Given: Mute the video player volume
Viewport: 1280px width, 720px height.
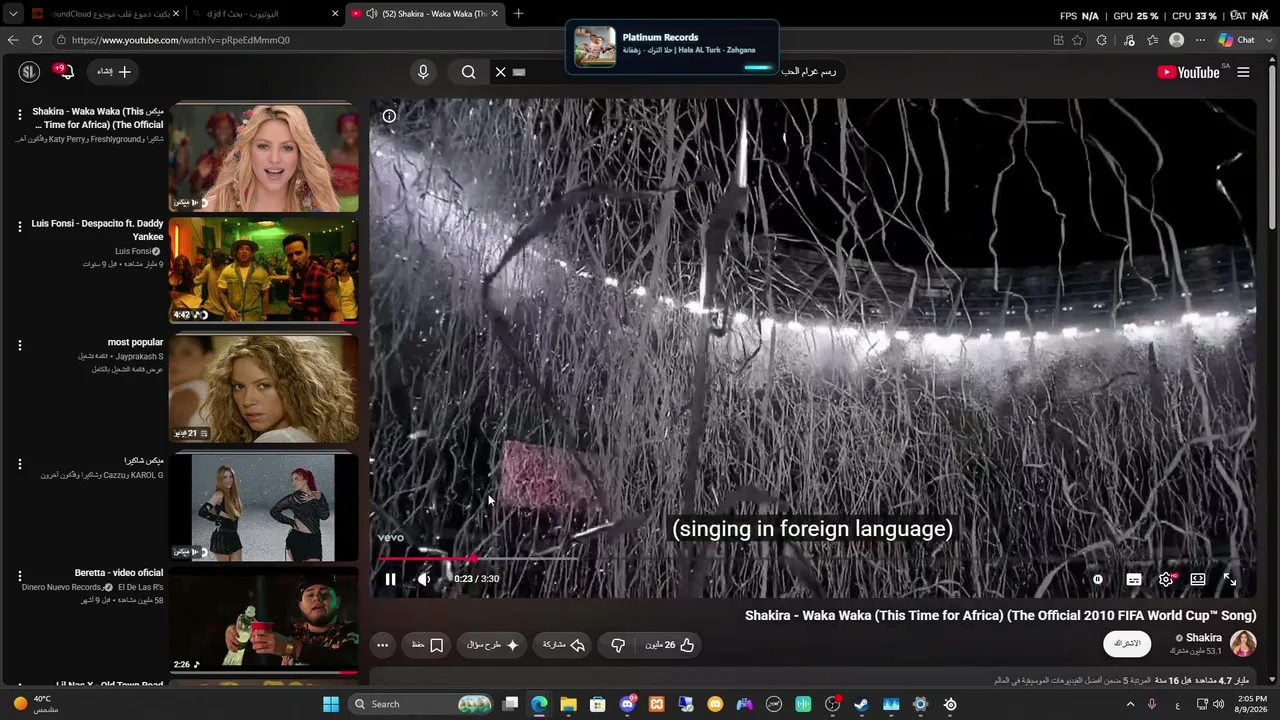Looking at the screenshot, I should (424, 579).
